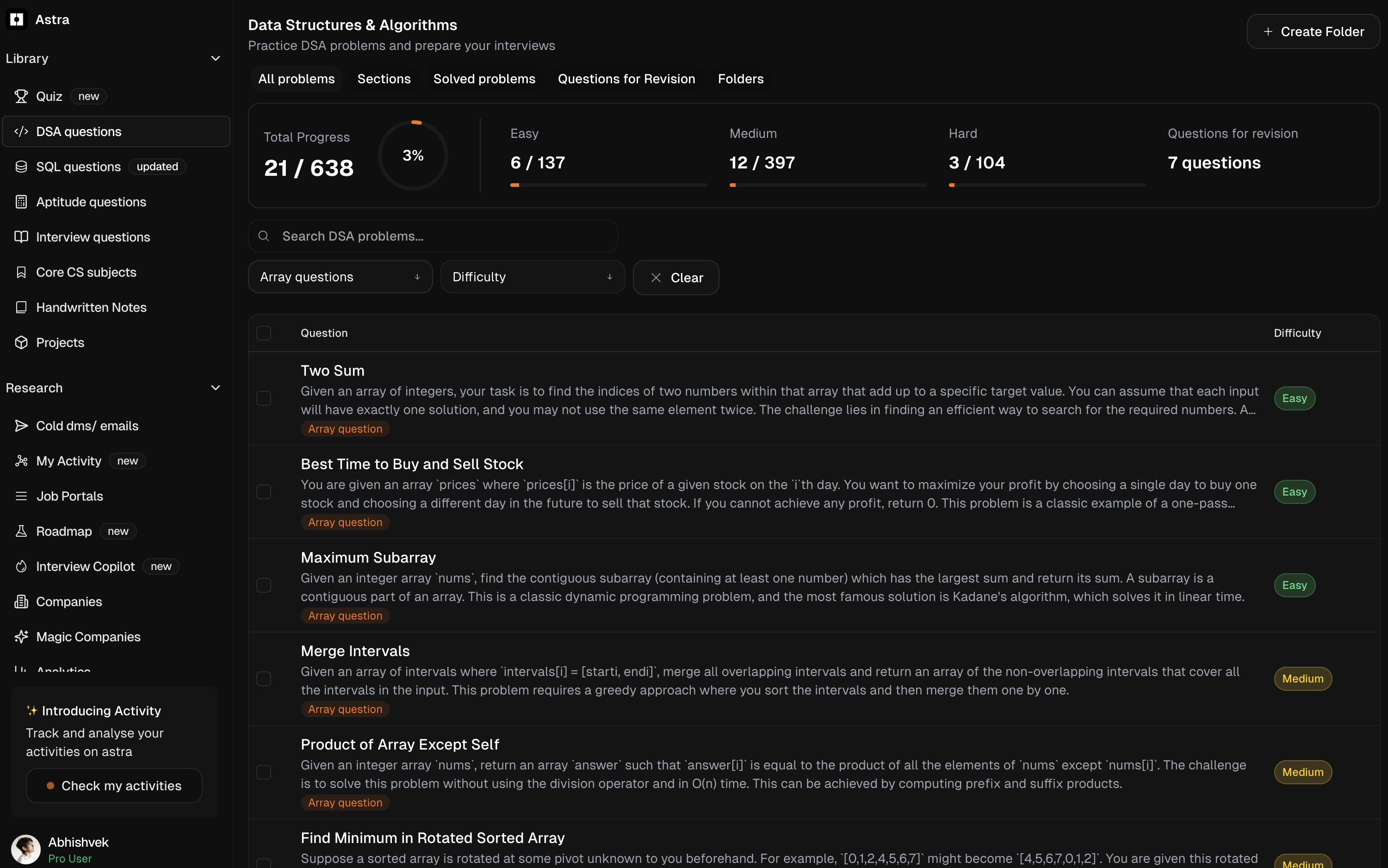Open the Difficulty filter dropdown
The image size is (1388, 868).
(532, 277)
